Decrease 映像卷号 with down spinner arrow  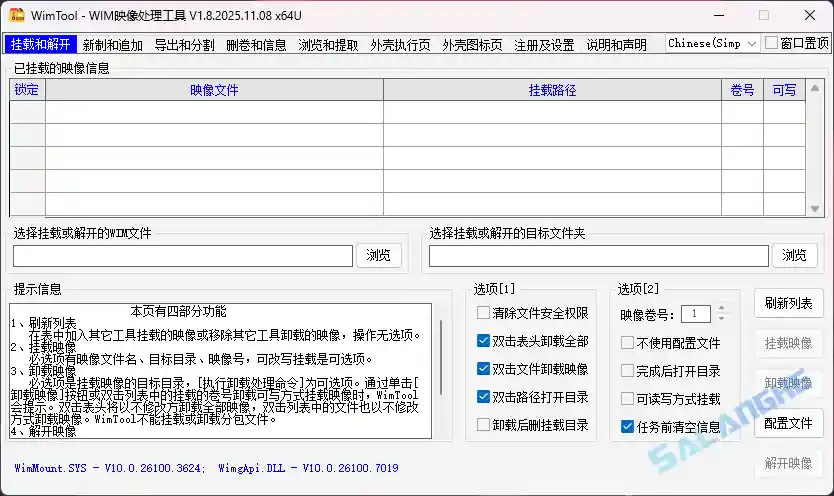721,318
